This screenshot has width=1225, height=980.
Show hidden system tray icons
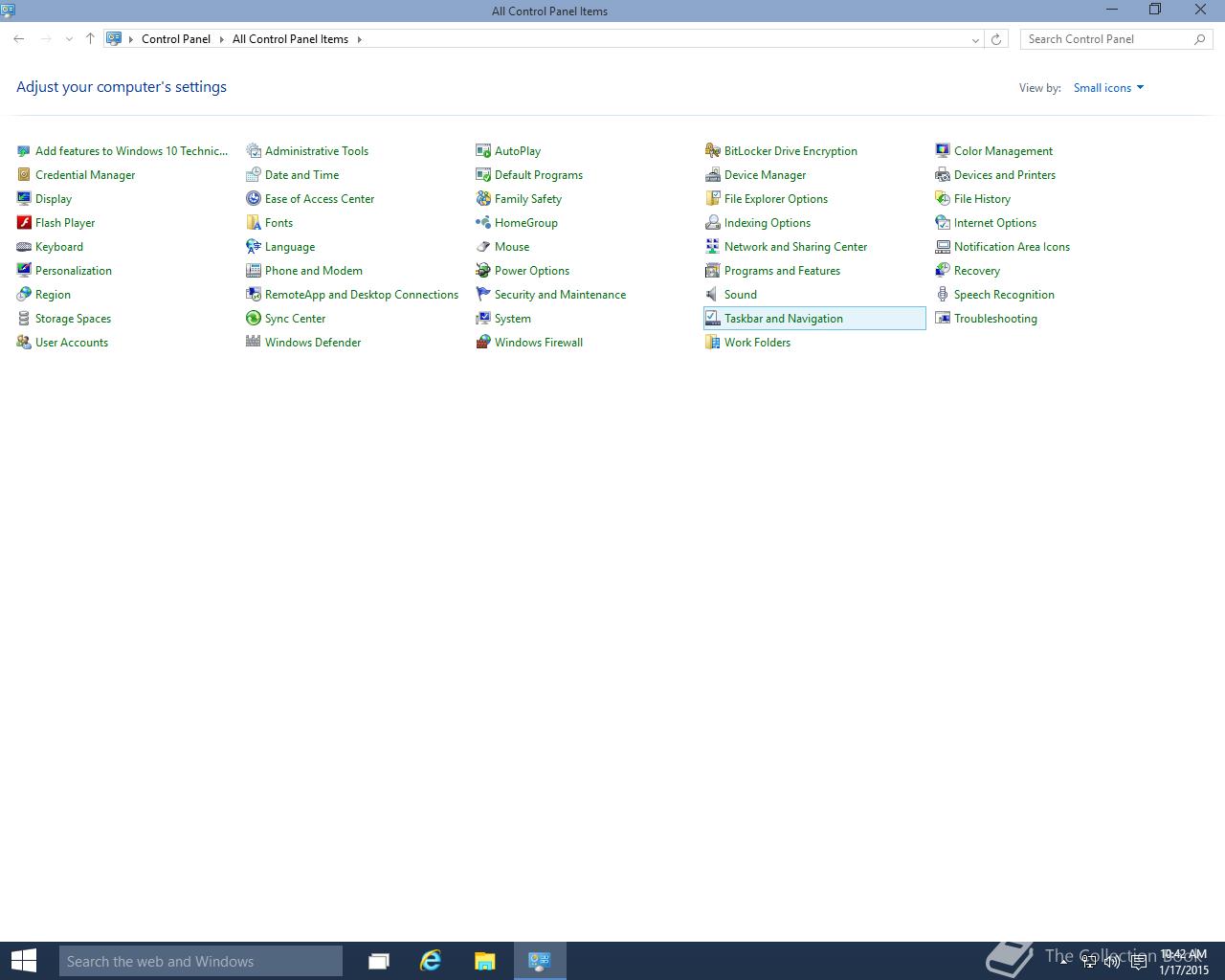coord(1063,961)
